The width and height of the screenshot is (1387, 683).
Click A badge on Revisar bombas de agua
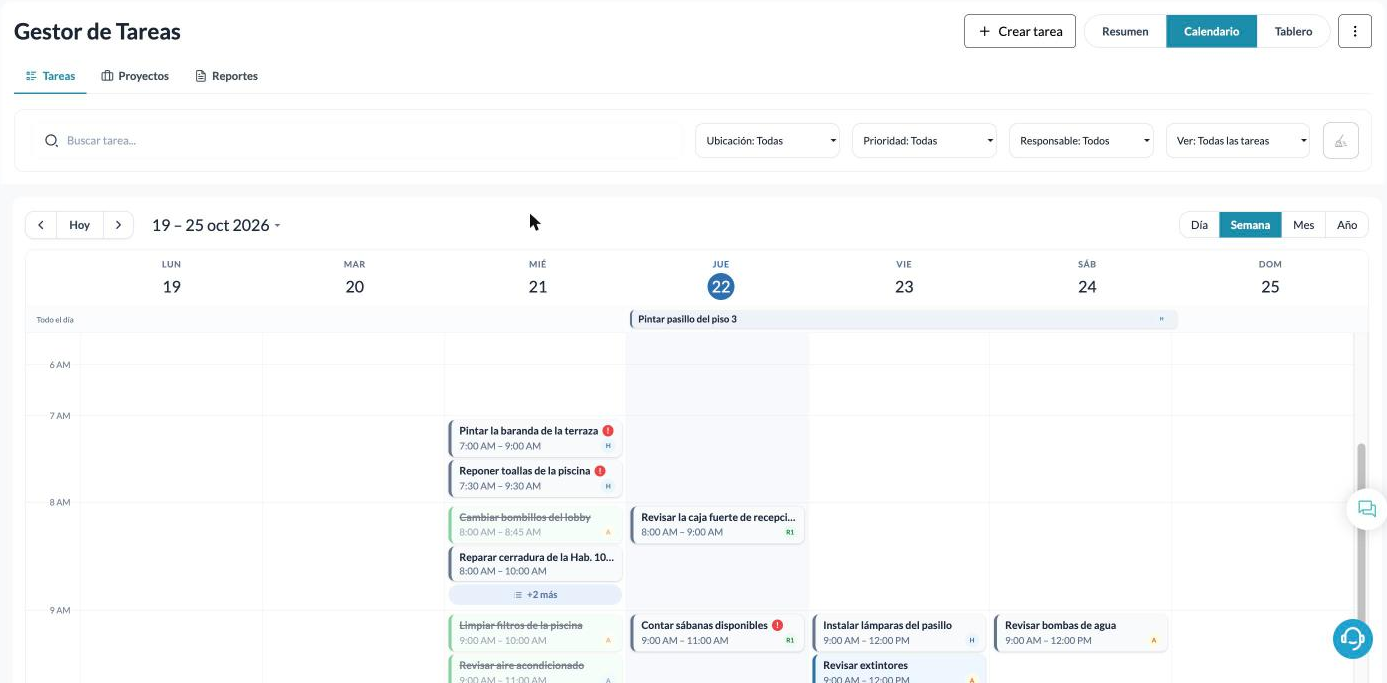click(1153, 641)
